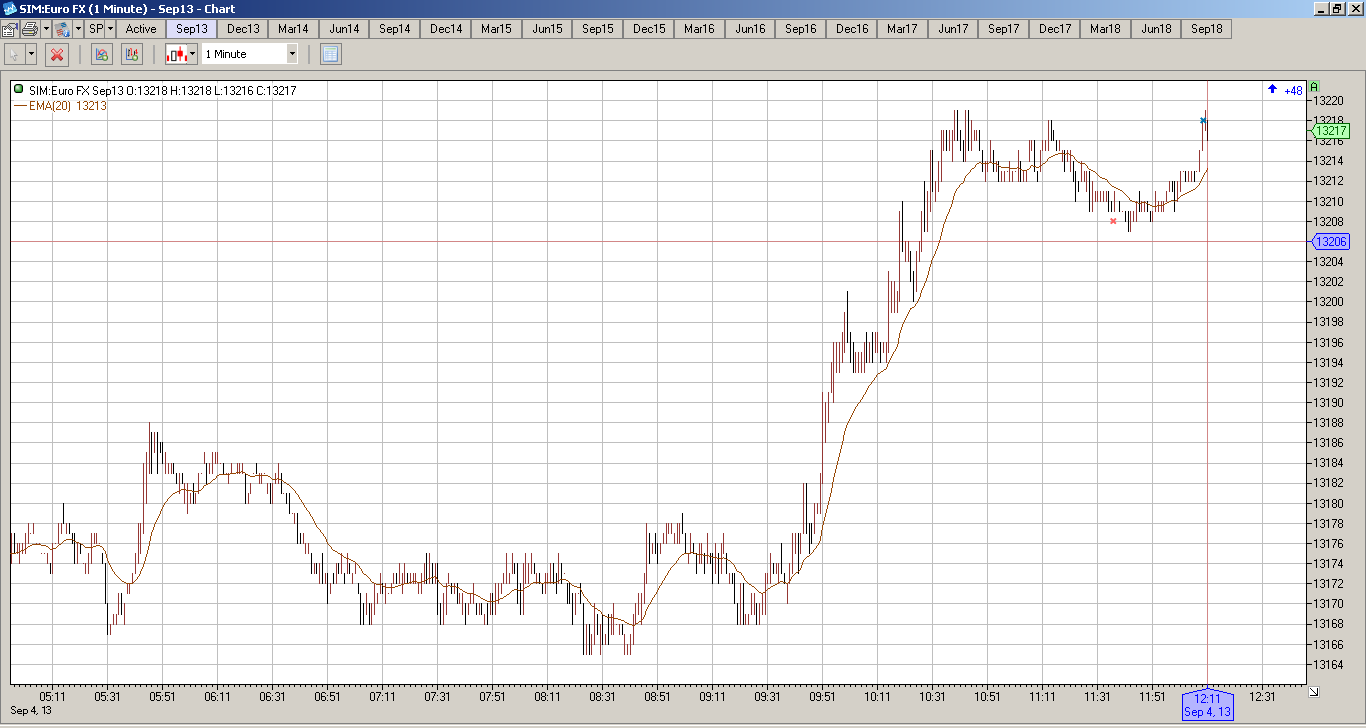This screenshot has height=728, width=1366.
Task: Switch to the Dec13 contract tab
Action: (243, 29)
